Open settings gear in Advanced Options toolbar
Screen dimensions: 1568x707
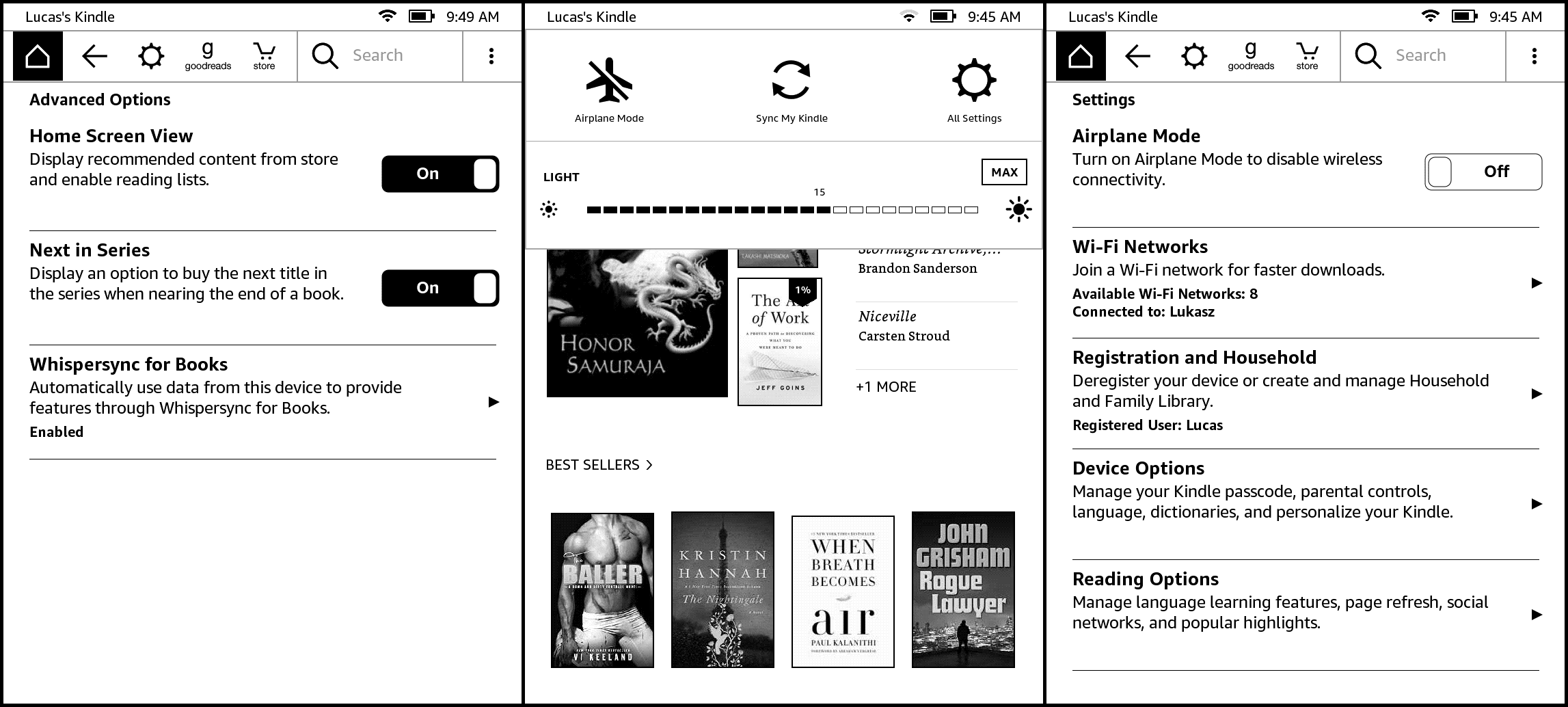[151, 56]
